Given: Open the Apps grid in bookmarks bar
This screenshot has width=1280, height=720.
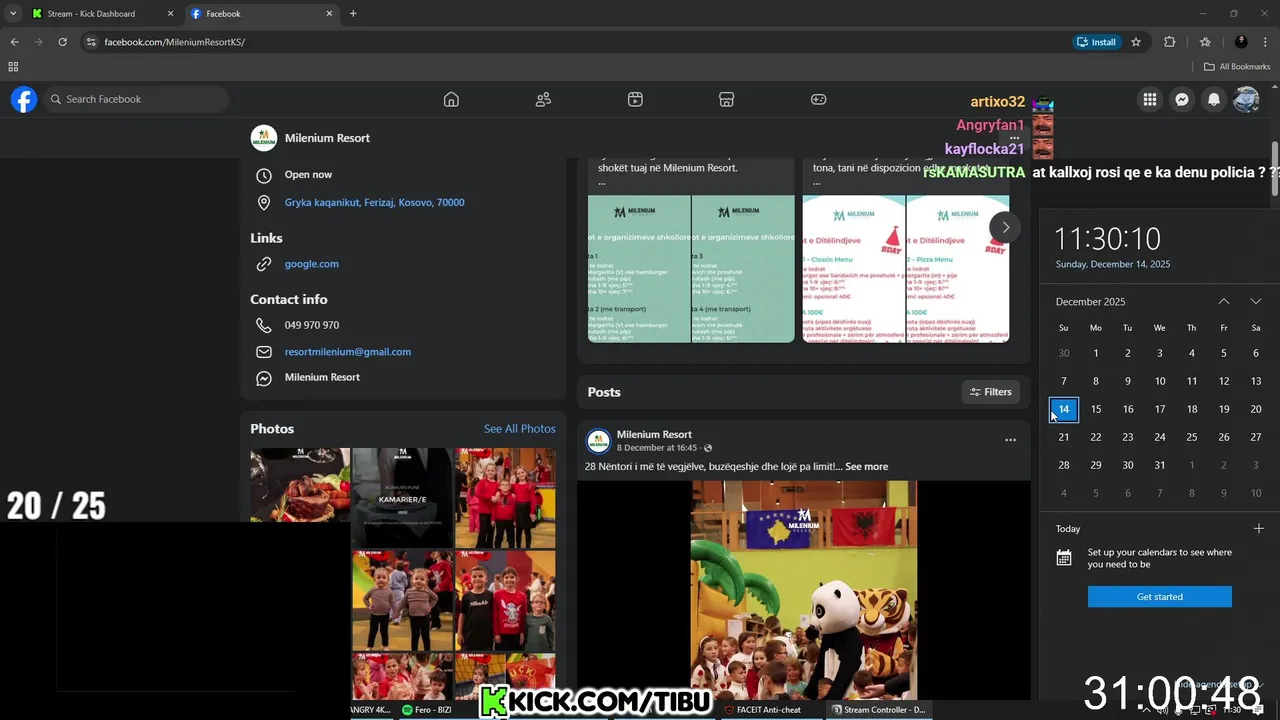Looking at the screenshot, I should tap(13, 67).
